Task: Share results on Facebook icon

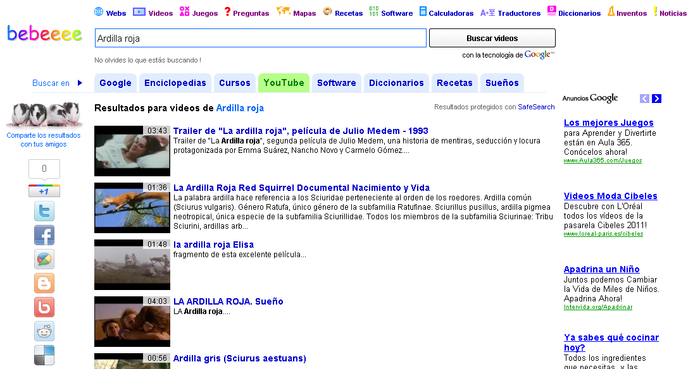Action: coord(44,235)
